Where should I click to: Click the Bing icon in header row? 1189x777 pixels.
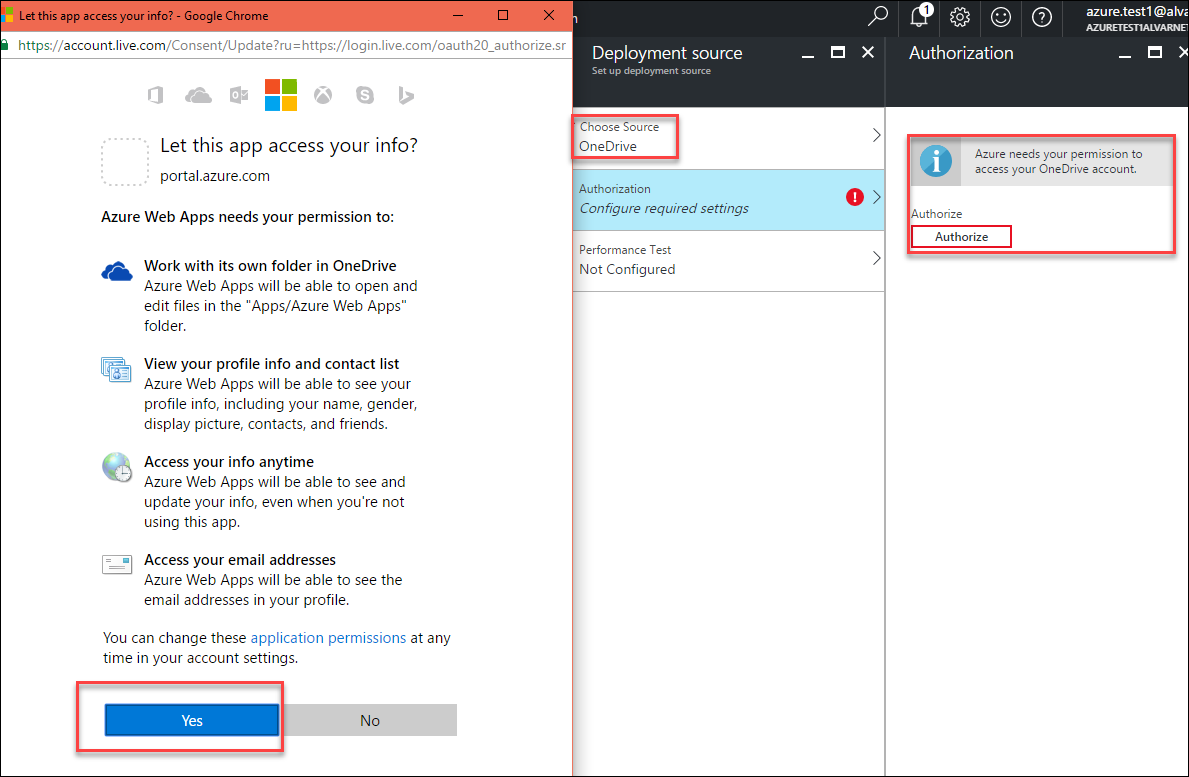click(406, 95)
